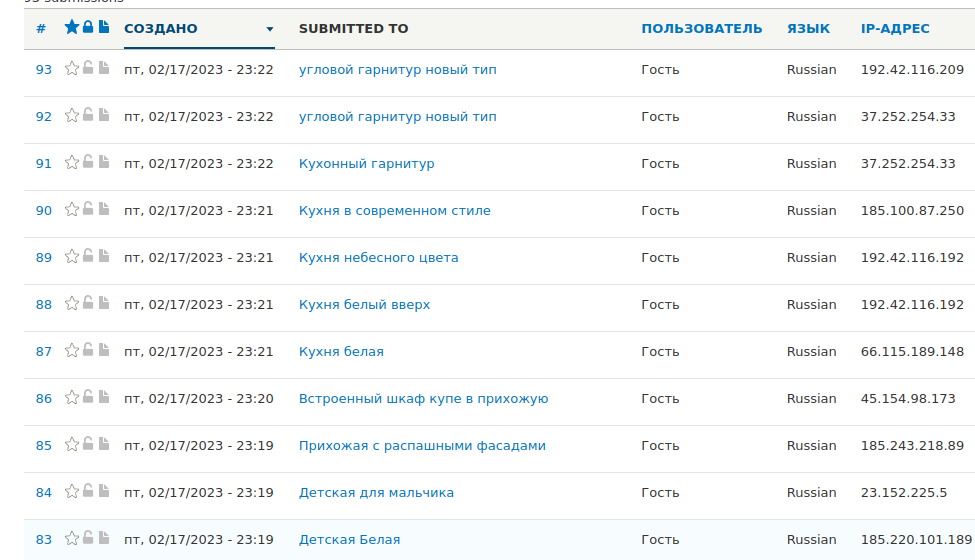Image resolution: width=975 pixels, height=560 pixels.
Task: Toggle lock status of submission 89
Action: pyautogui.click(x=88, y=255)
